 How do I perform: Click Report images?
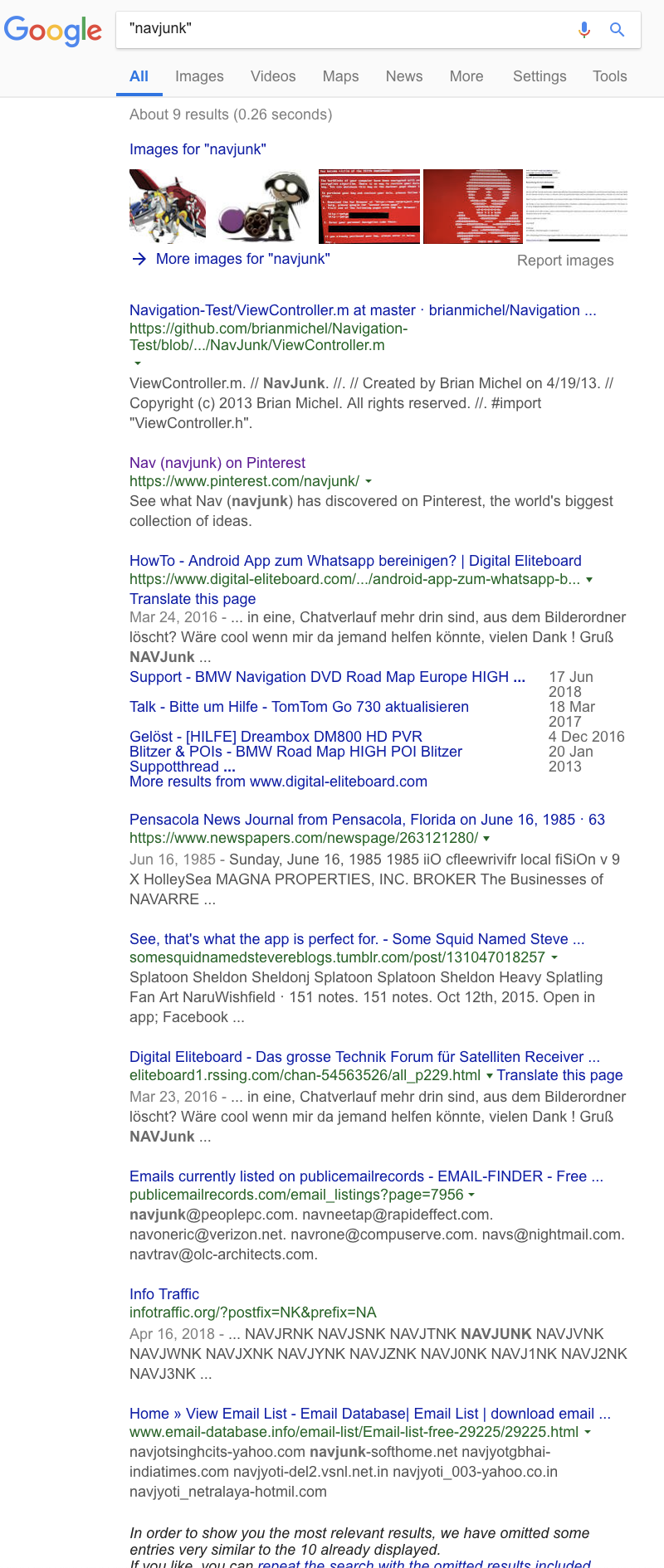click(x=565, y=261)
